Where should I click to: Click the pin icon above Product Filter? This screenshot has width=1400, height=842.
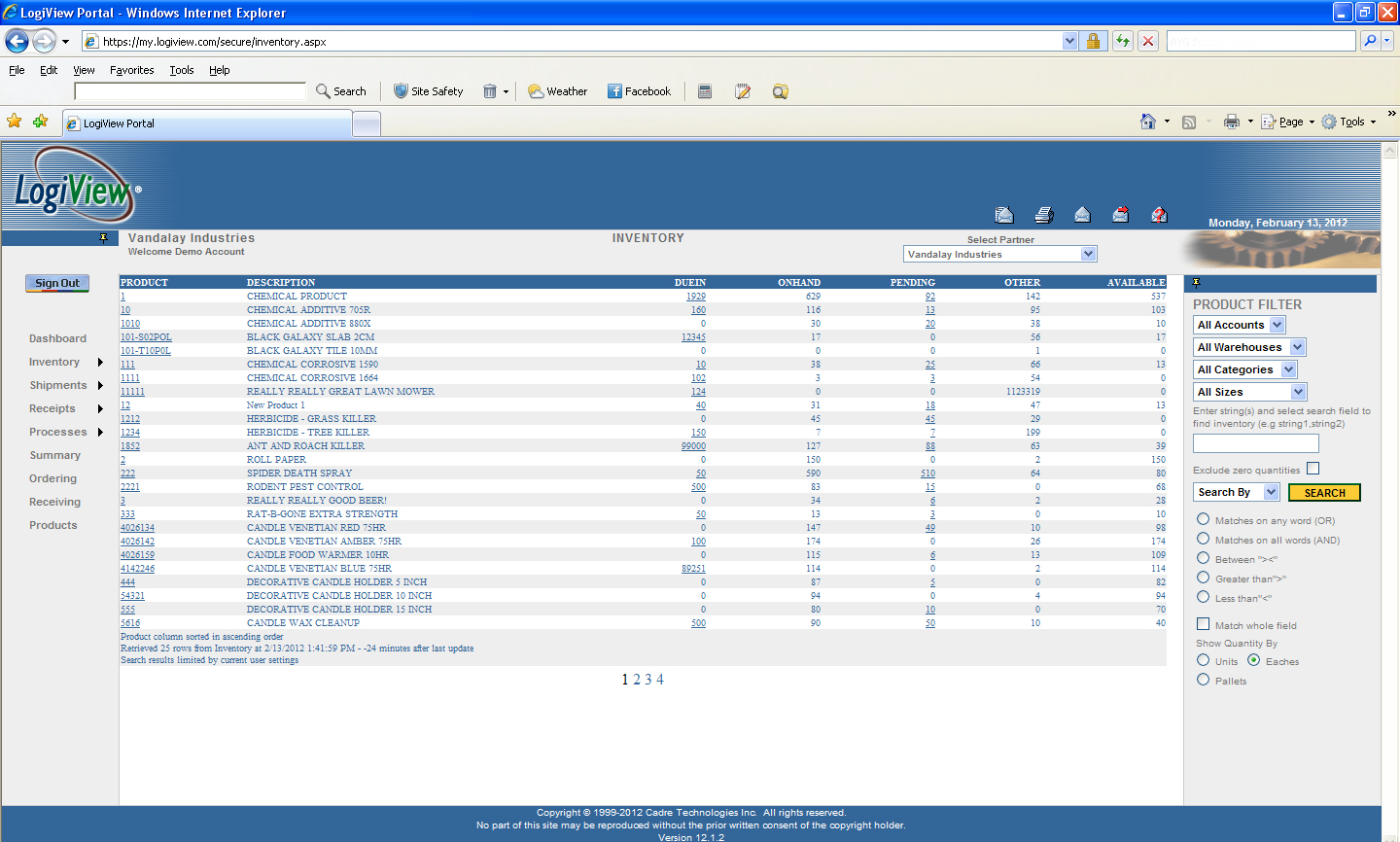pyautogui.click(x=1196, y=283)
